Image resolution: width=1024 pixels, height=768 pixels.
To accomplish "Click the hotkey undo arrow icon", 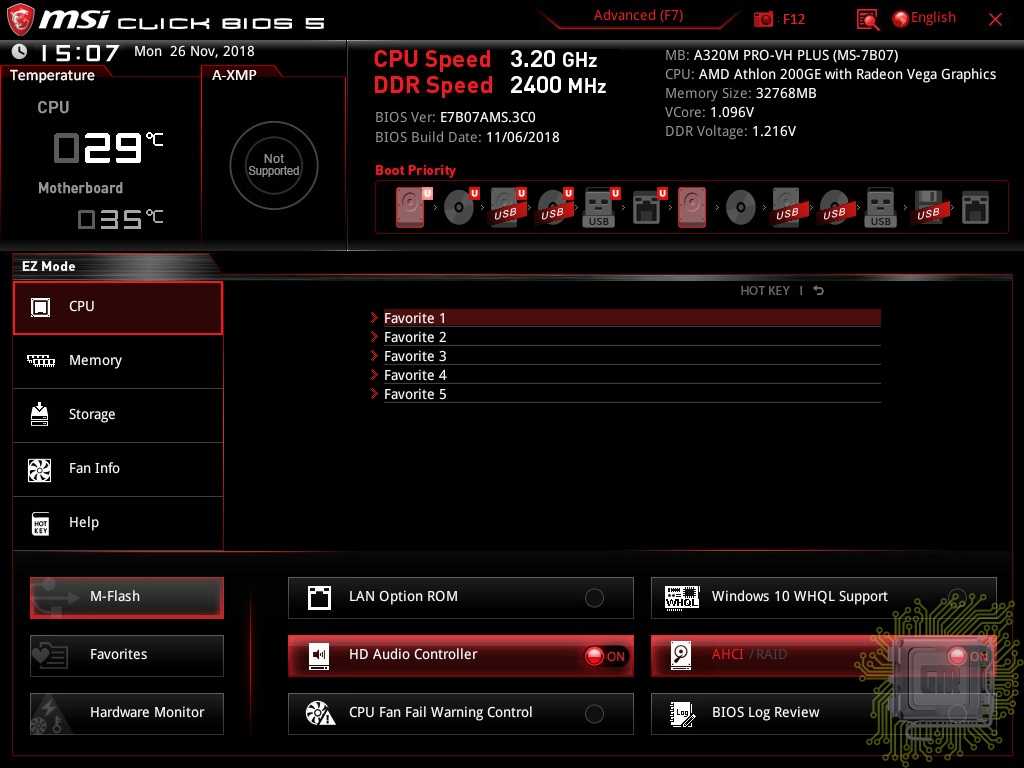I will 818,291.
